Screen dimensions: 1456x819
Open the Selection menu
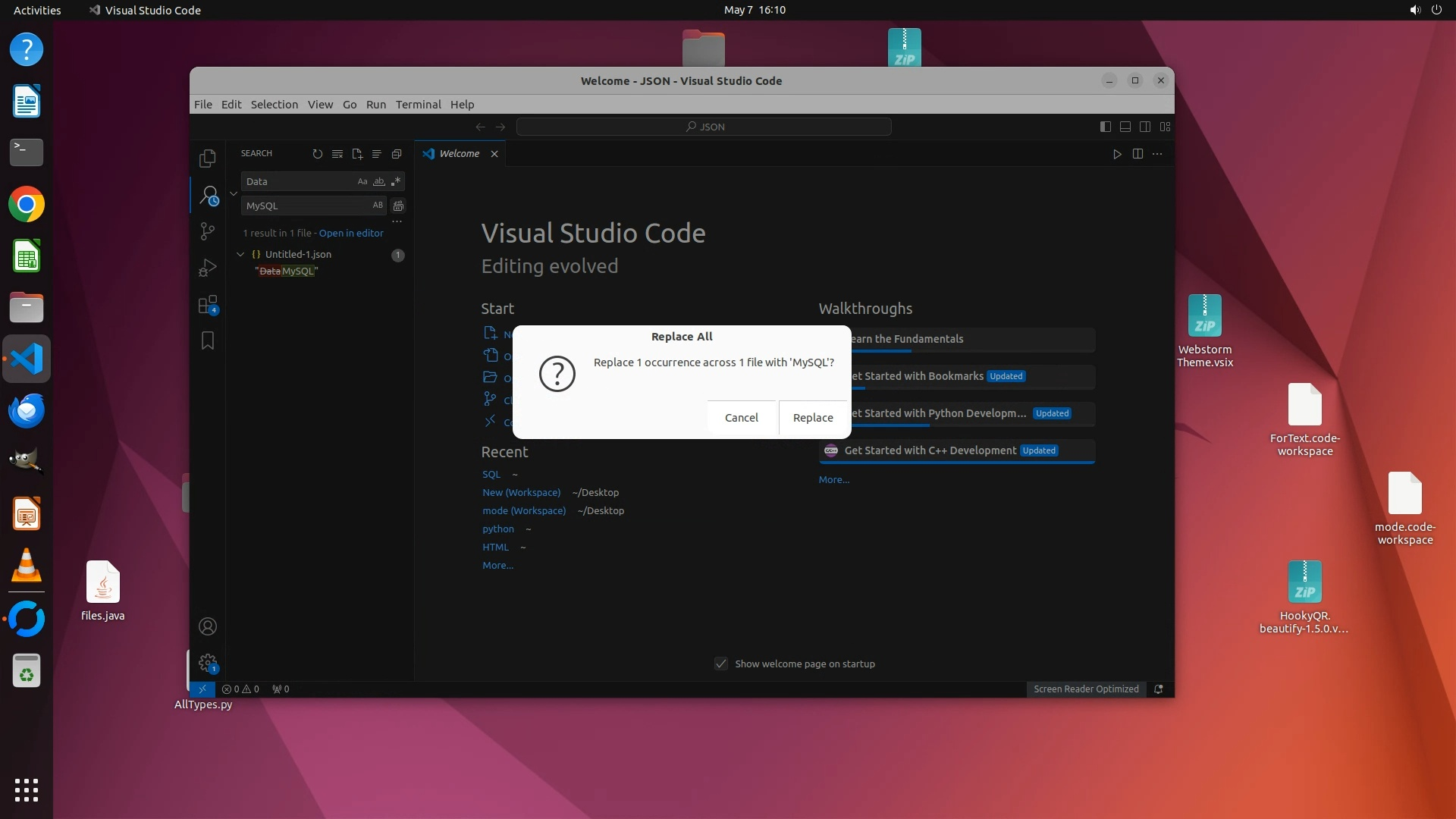pos(274,105)
